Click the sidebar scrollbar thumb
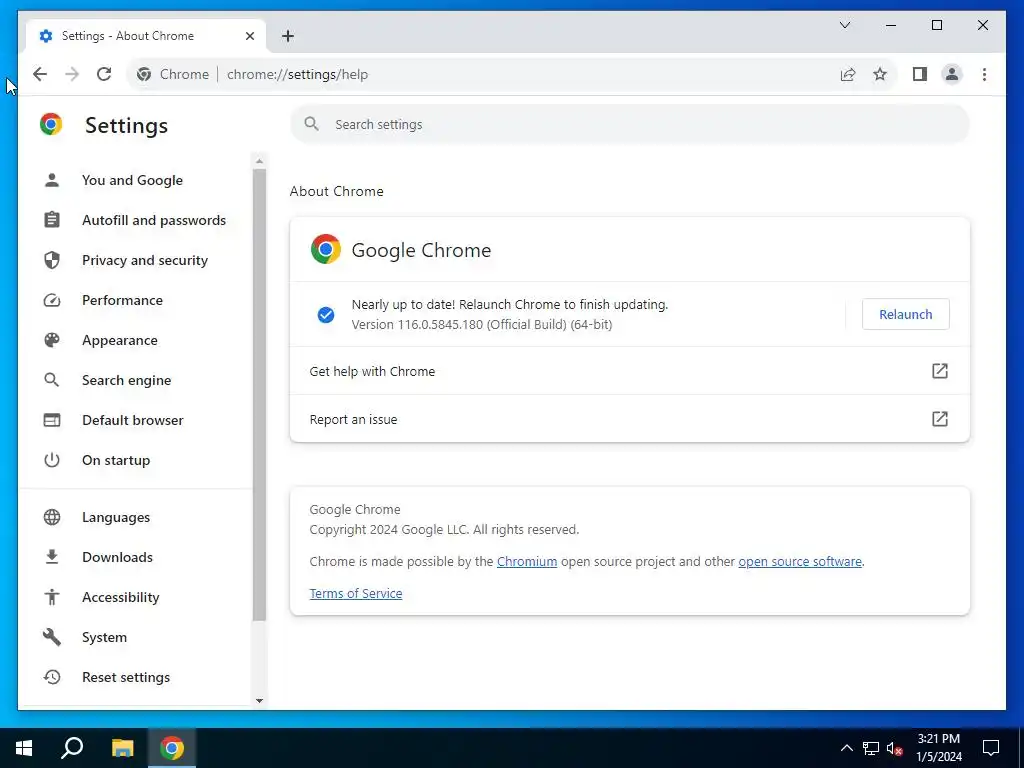 click(259, 395)
